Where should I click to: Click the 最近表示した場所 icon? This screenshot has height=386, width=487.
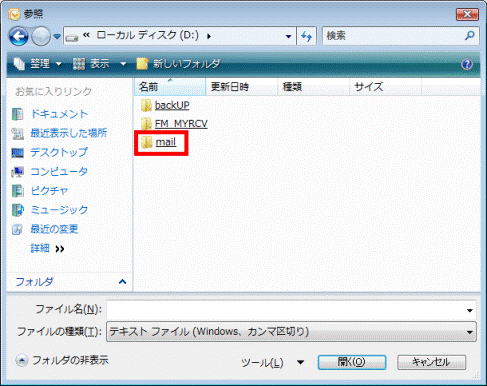pyautogui.click(x=17, y=133)
